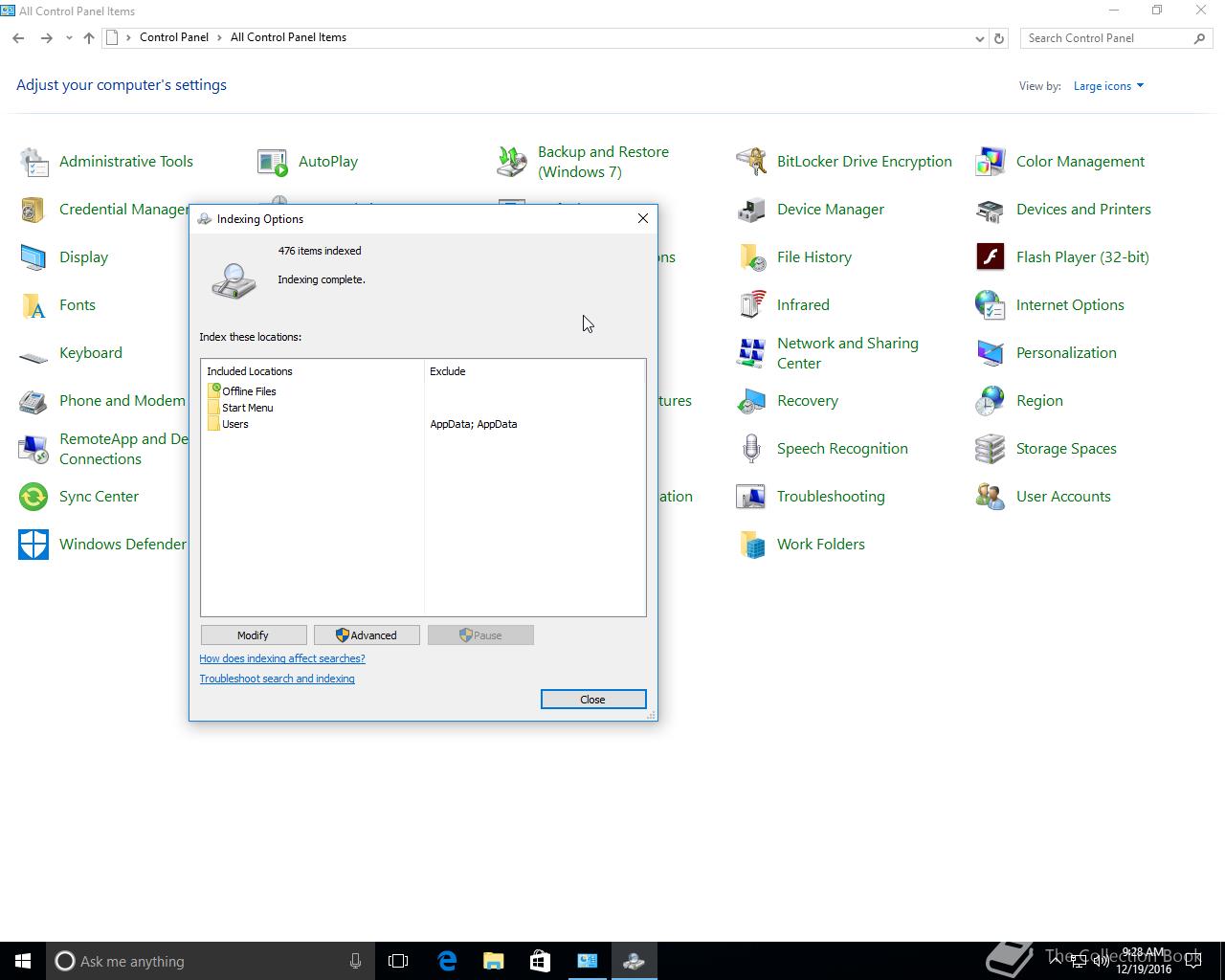Image resolution: width=1225 pixels, height=980 pixels.
Task: Open Credential Manager icon
Action: (x=33, y=210)
